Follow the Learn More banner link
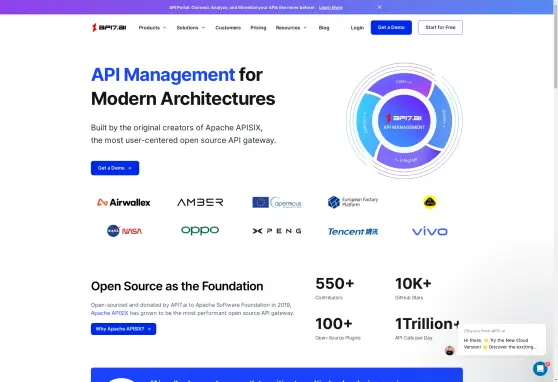Image resolution: width=558 pixels, height=382 pixels. point(331,7)
